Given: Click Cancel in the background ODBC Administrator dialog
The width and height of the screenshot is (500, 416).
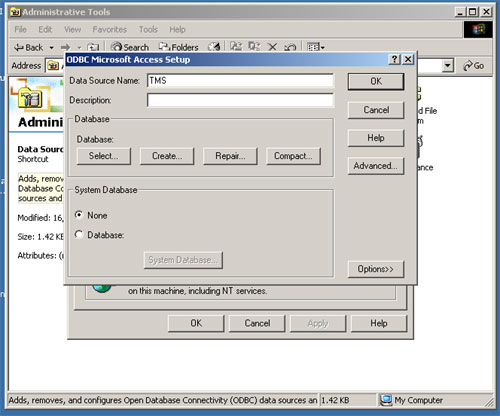Looking at the screenshot, I should tap(257, 323).
